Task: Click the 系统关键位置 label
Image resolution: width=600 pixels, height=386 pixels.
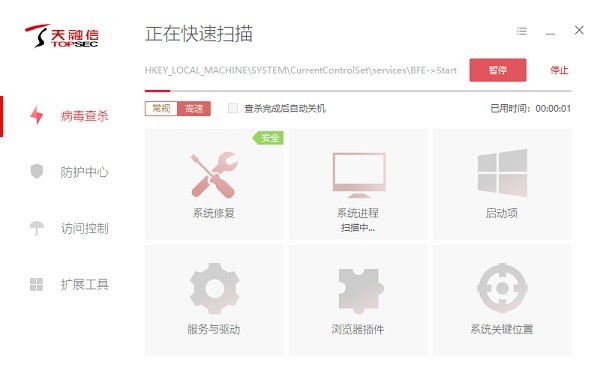Action: click(502, 329)
